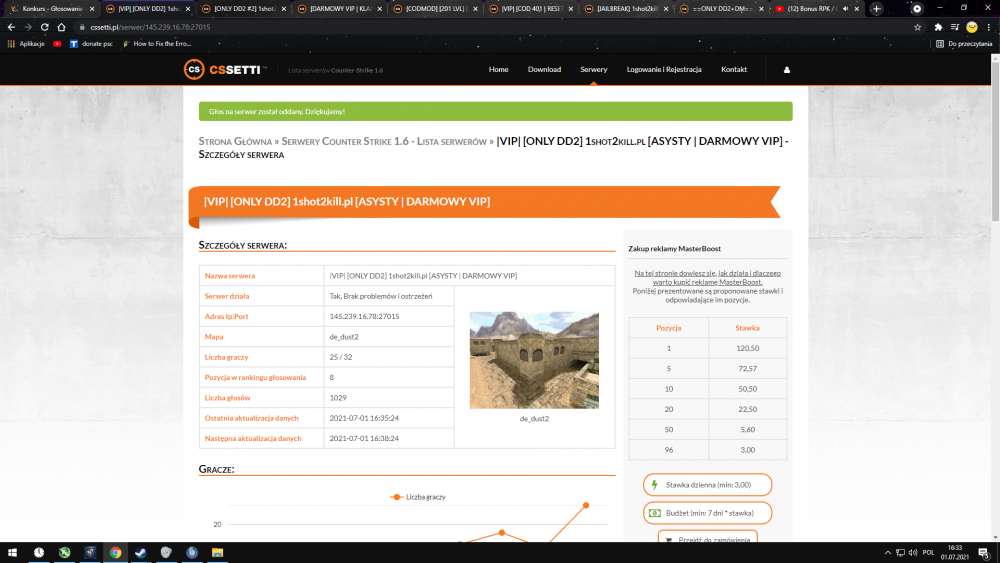The width and height of the screenshot is (1000, 563).
Task: Open the How to Fix the Erro... bookmark
Action: point(156,44)
